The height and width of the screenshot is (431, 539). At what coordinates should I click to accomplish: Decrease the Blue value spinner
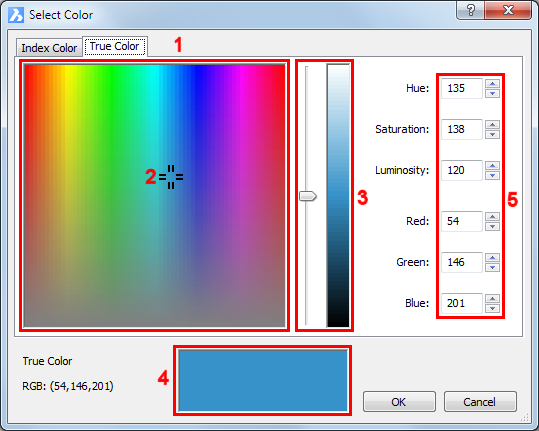(x=492, y=308)
